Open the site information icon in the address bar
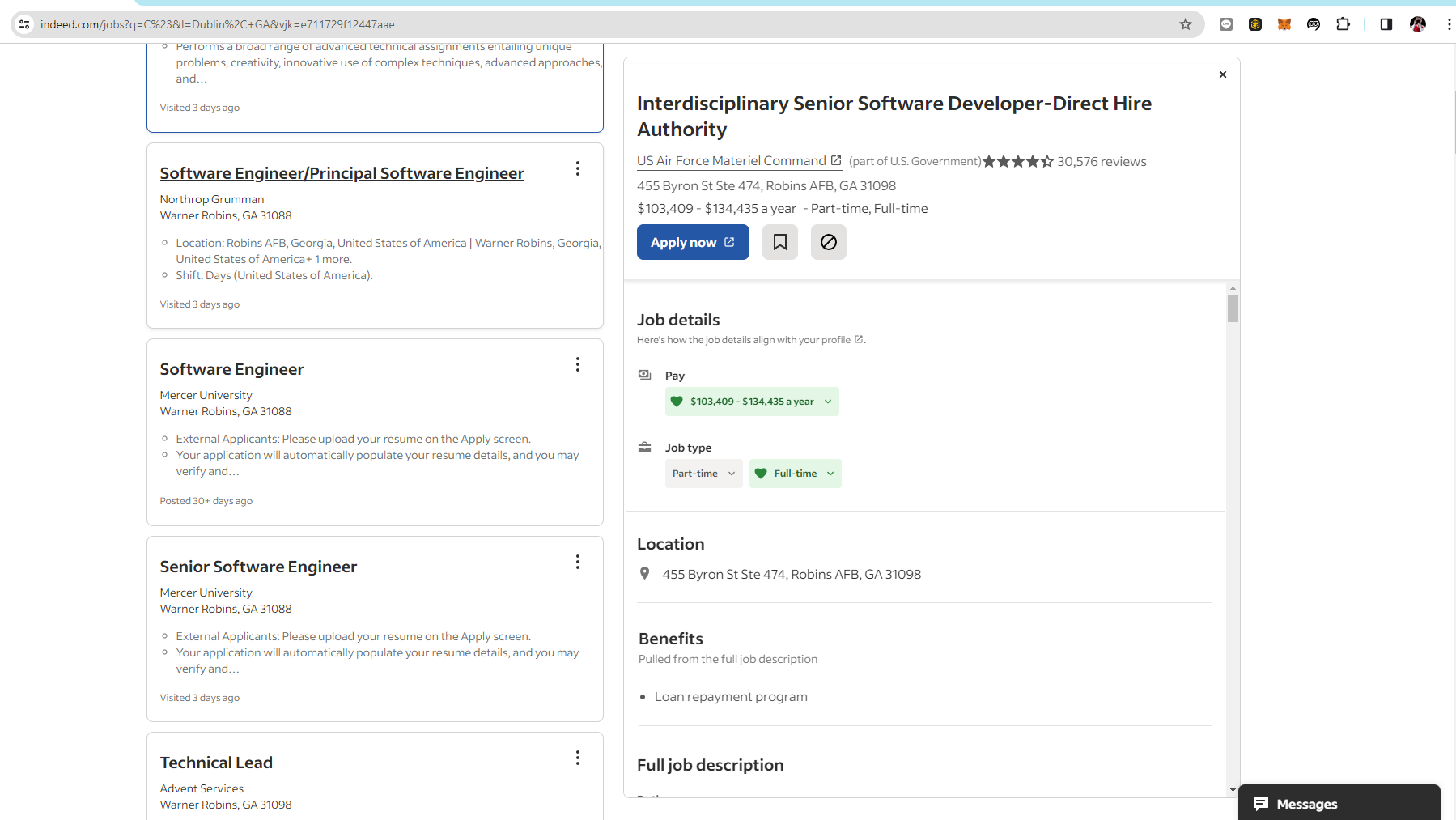1456x820 pixels. coord(24,24)
